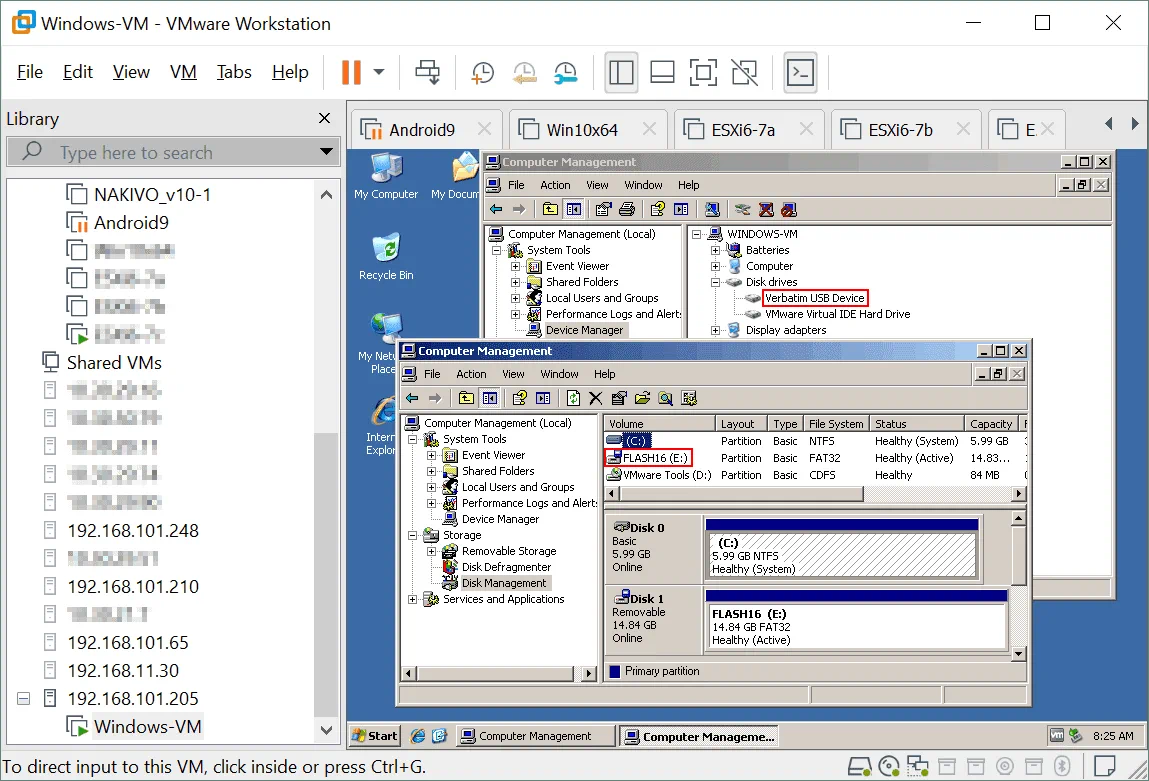Expand Display adapters in Device Manager

[716, 330]
